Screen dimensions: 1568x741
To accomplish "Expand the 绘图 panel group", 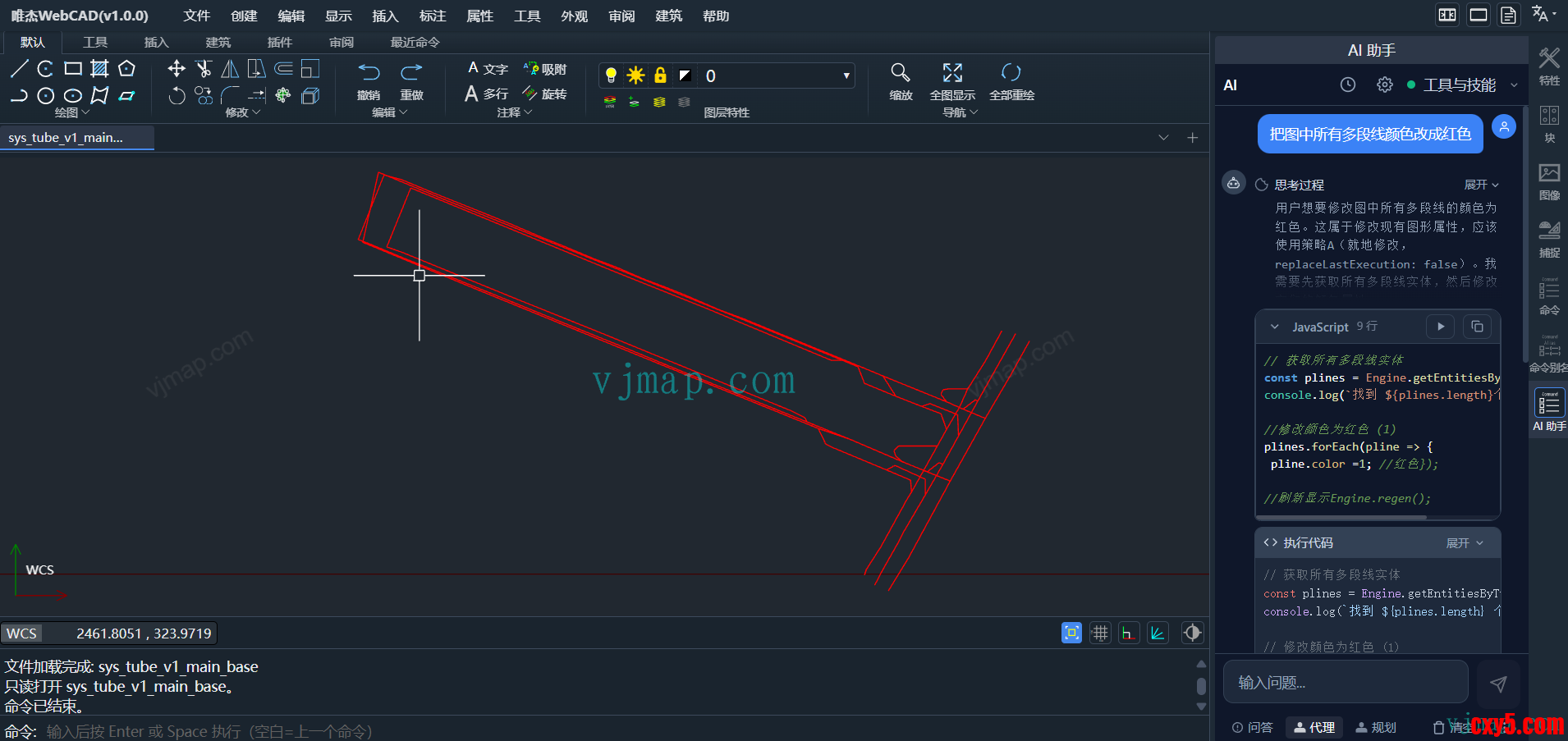I will point(72,112).
